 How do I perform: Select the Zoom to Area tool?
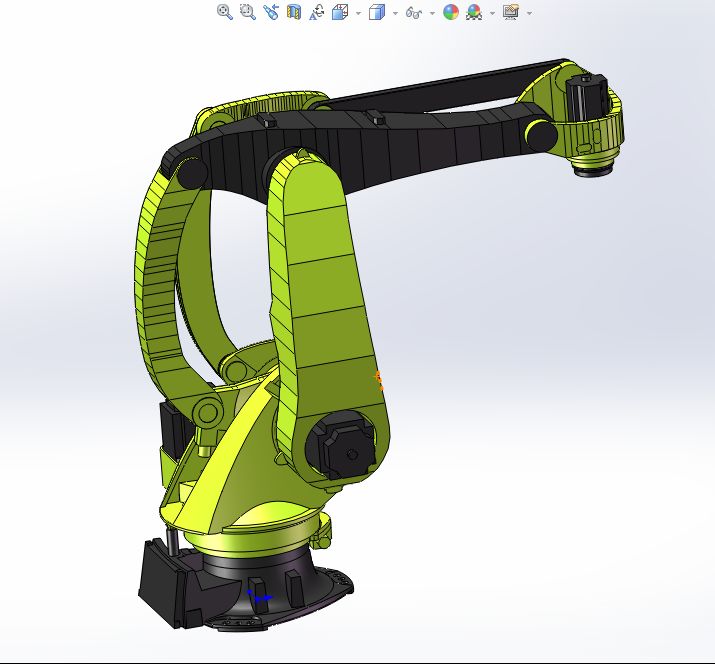coord(248,12)
